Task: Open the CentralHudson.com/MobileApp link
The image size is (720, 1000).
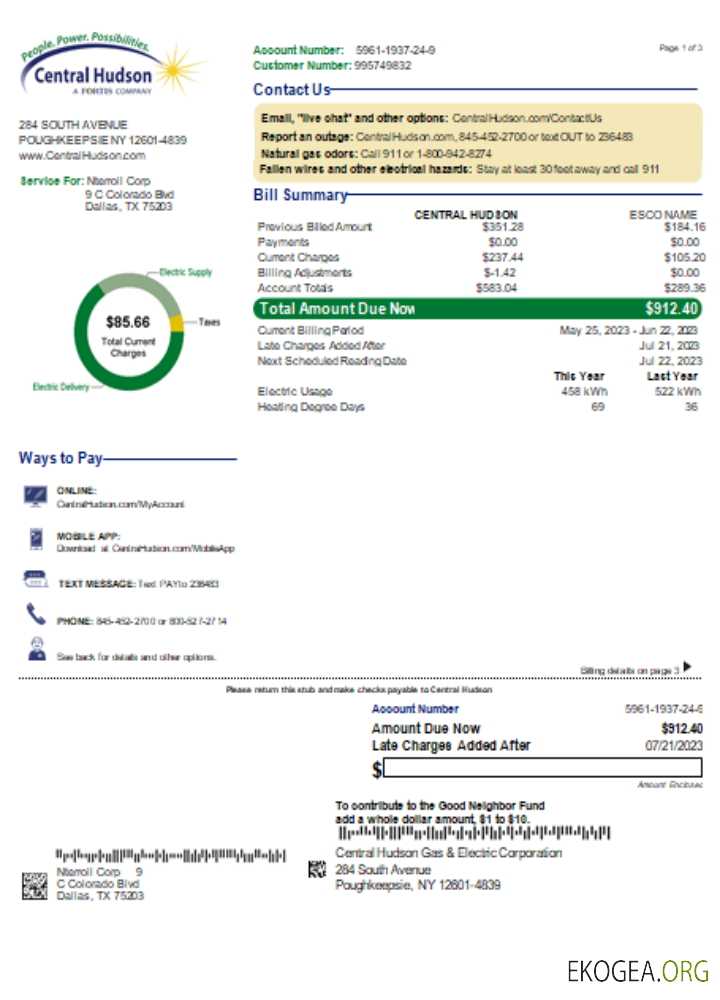Action: coord(173,548)
